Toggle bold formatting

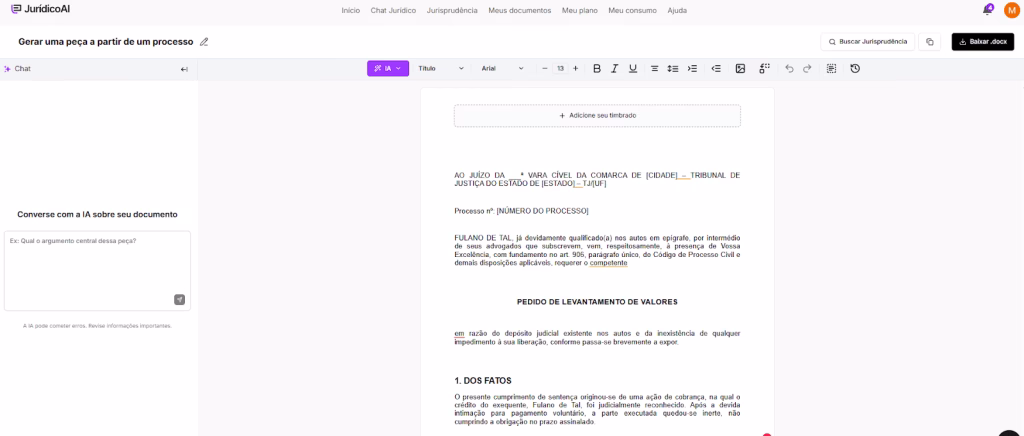pyautogui.click(x=596, y=68)
